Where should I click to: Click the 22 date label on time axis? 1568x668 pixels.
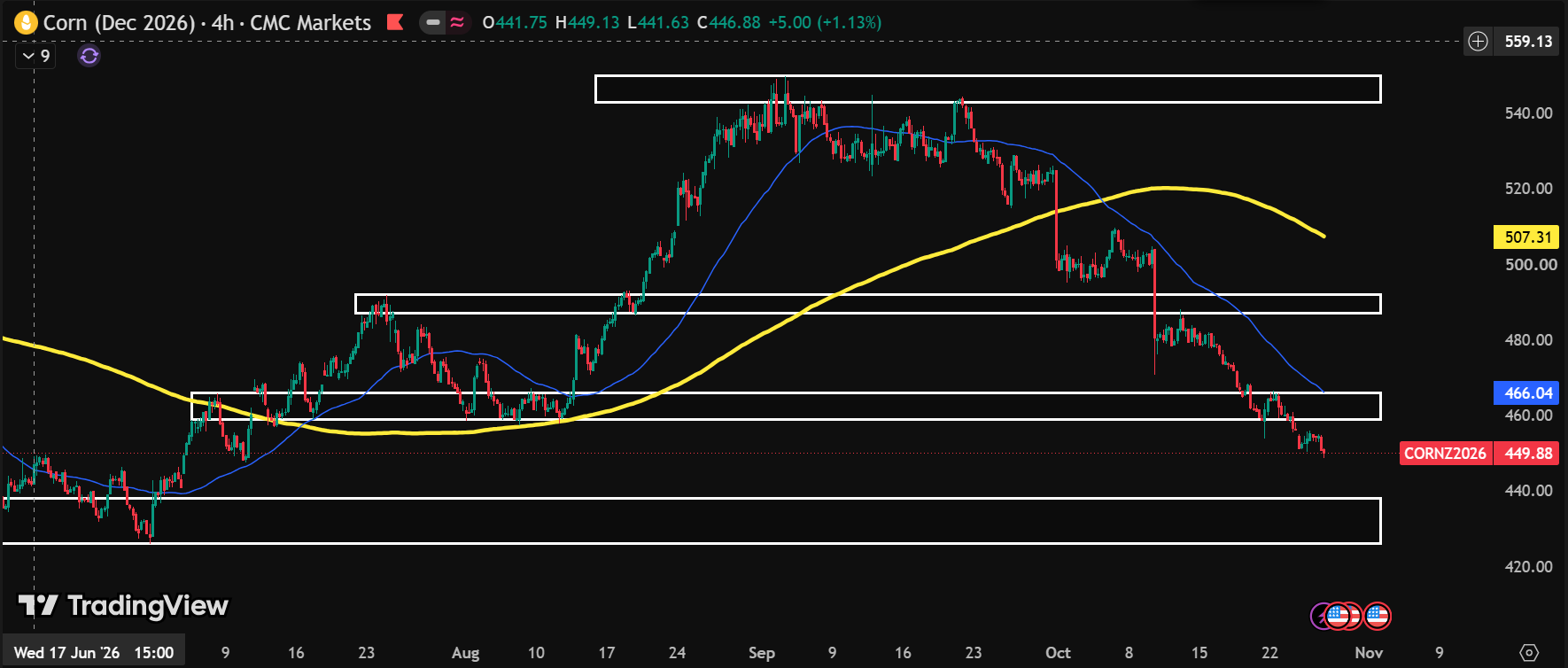click(1269, 653)
